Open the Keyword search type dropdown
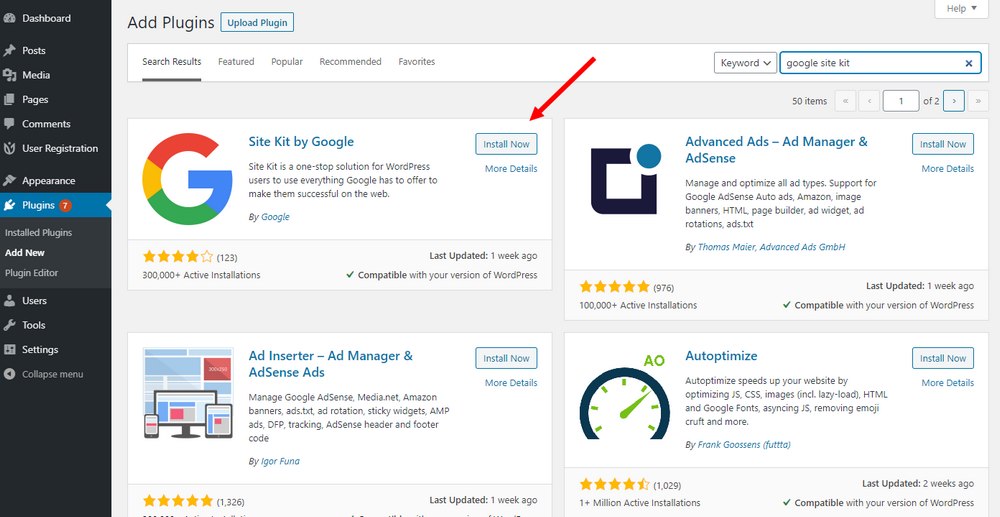The image size is (1000, 517). (745, 62)
